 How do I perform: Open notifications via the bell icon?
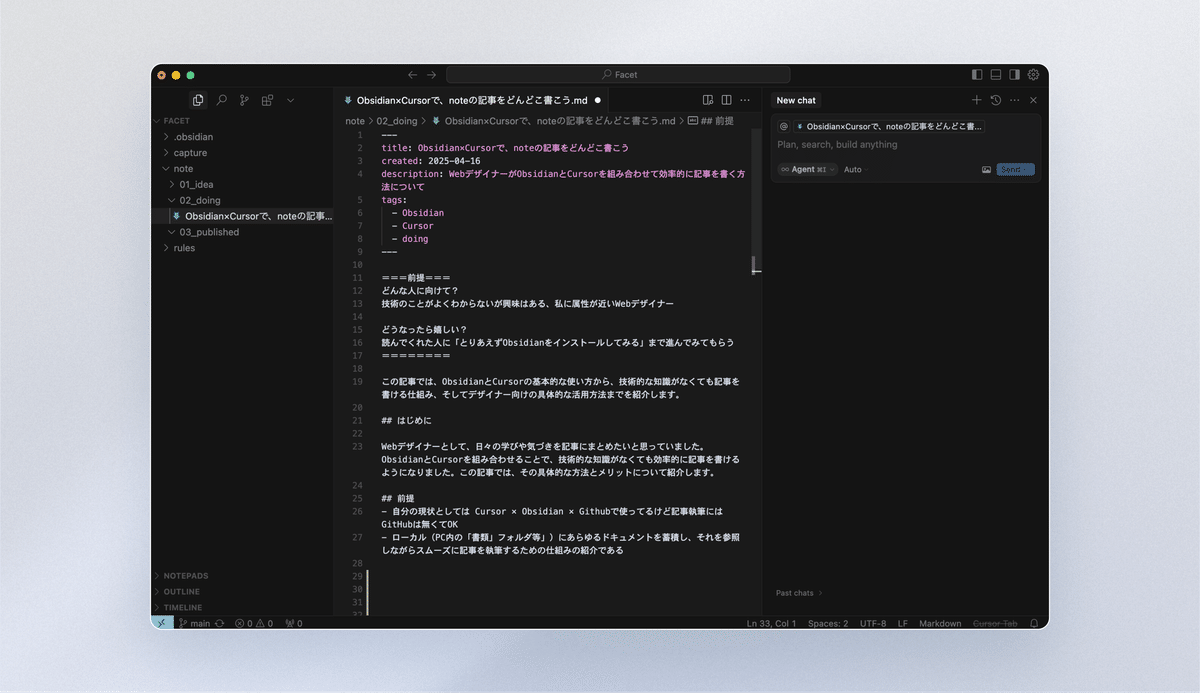click(x=1034, y=623)
